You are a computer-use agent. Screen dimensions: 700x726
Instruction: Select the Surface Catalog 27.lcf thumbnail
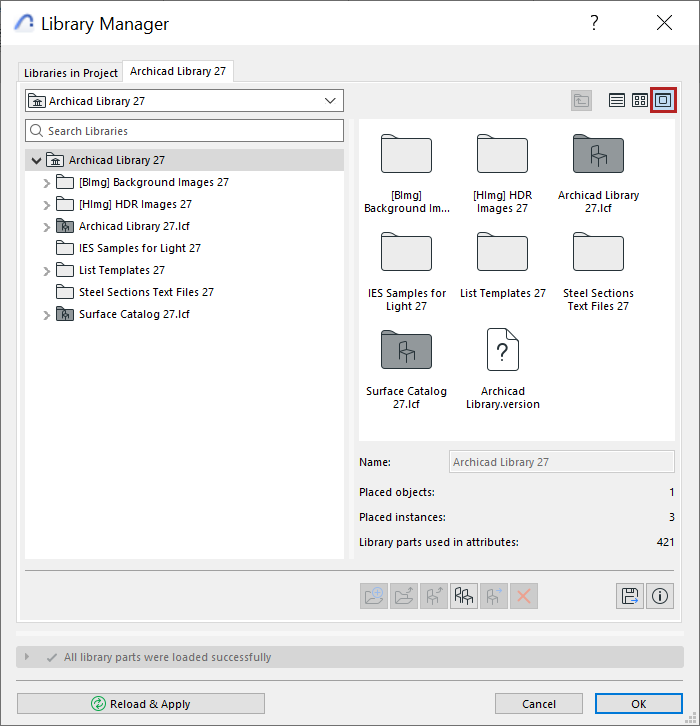coord(406,369)
